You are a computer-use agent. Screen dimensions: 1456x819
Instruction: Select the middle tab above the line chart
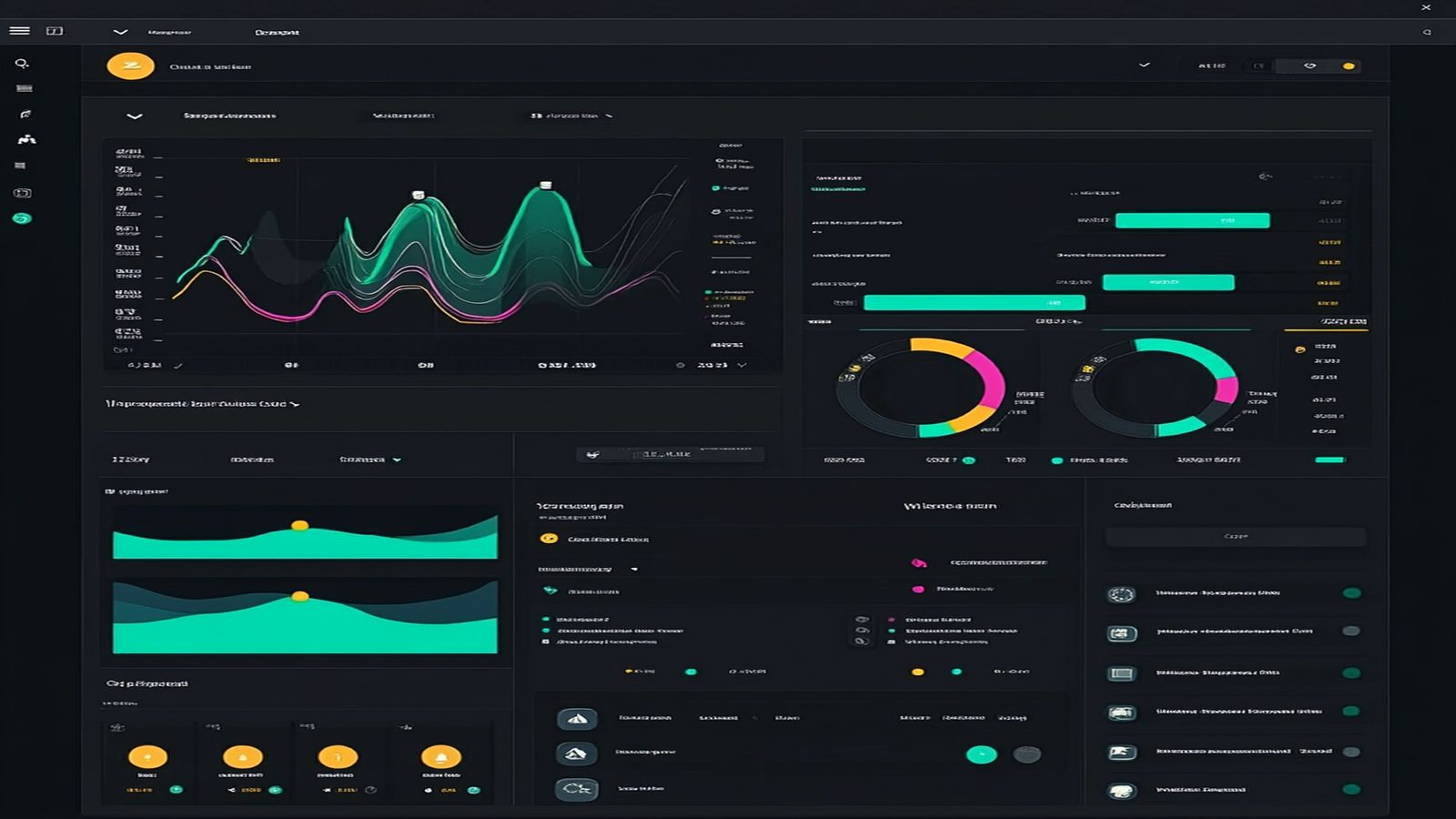click(403, 116)
